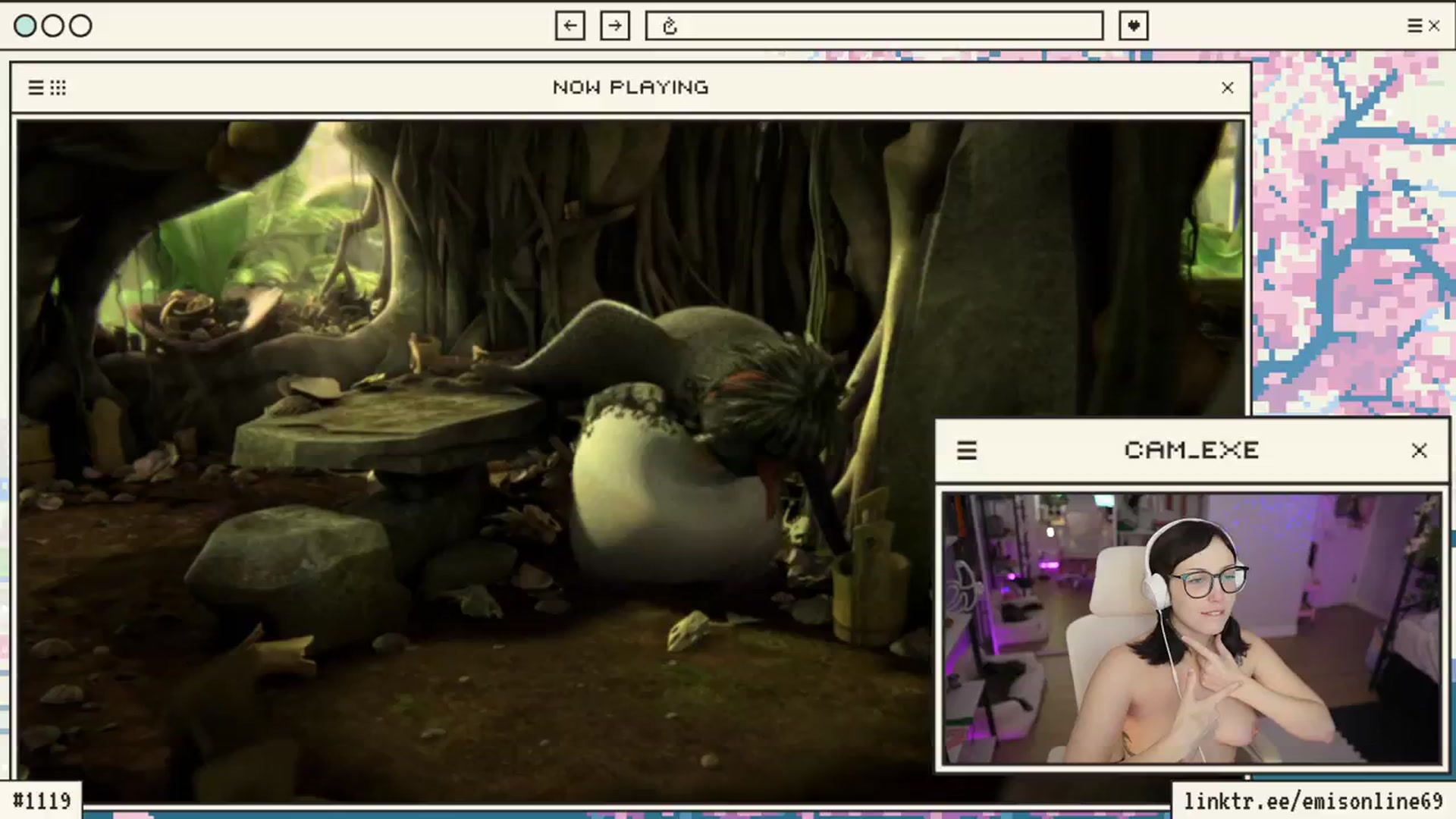Click the reload icon in address bar
The image size is (1456, 819).
coord(669,27)
